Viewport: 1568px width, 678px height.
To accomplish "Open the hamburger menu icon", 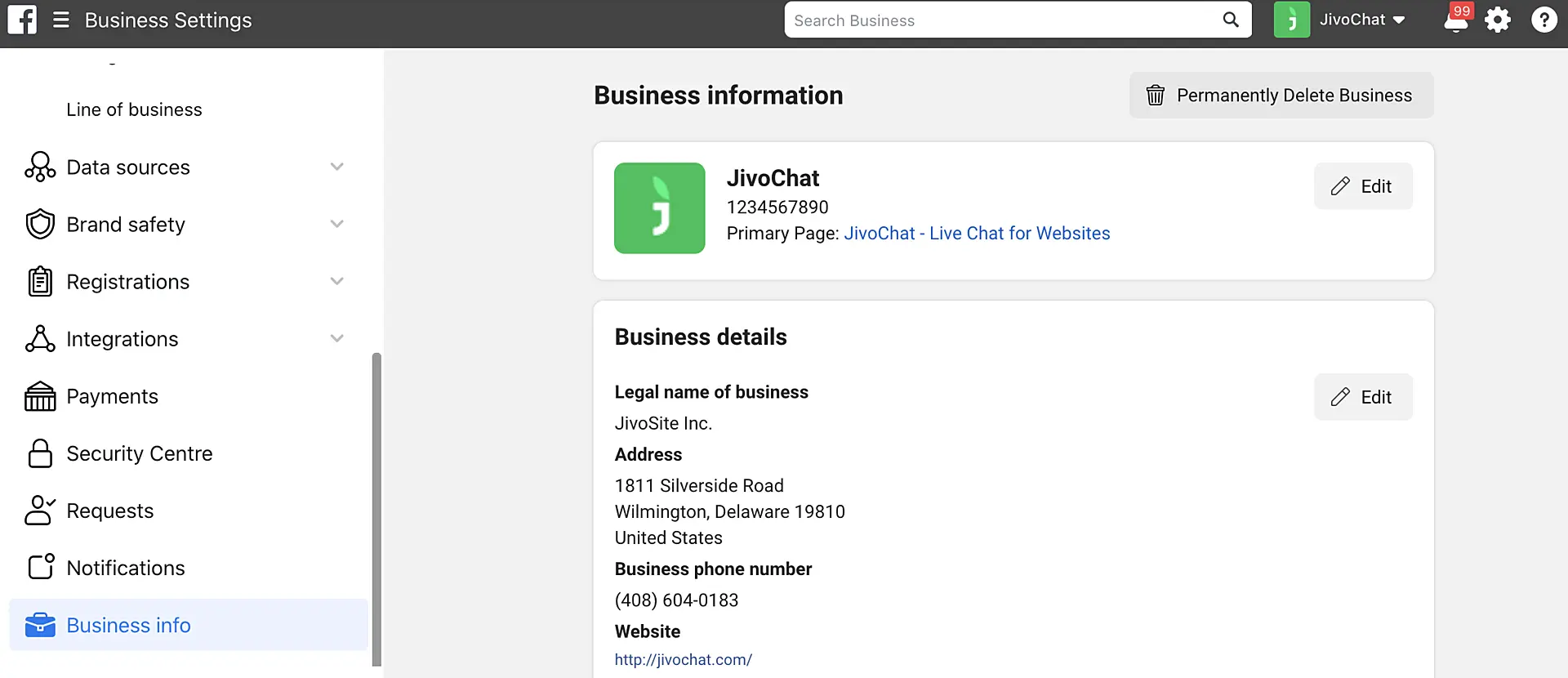I will (x=61, y=20).
